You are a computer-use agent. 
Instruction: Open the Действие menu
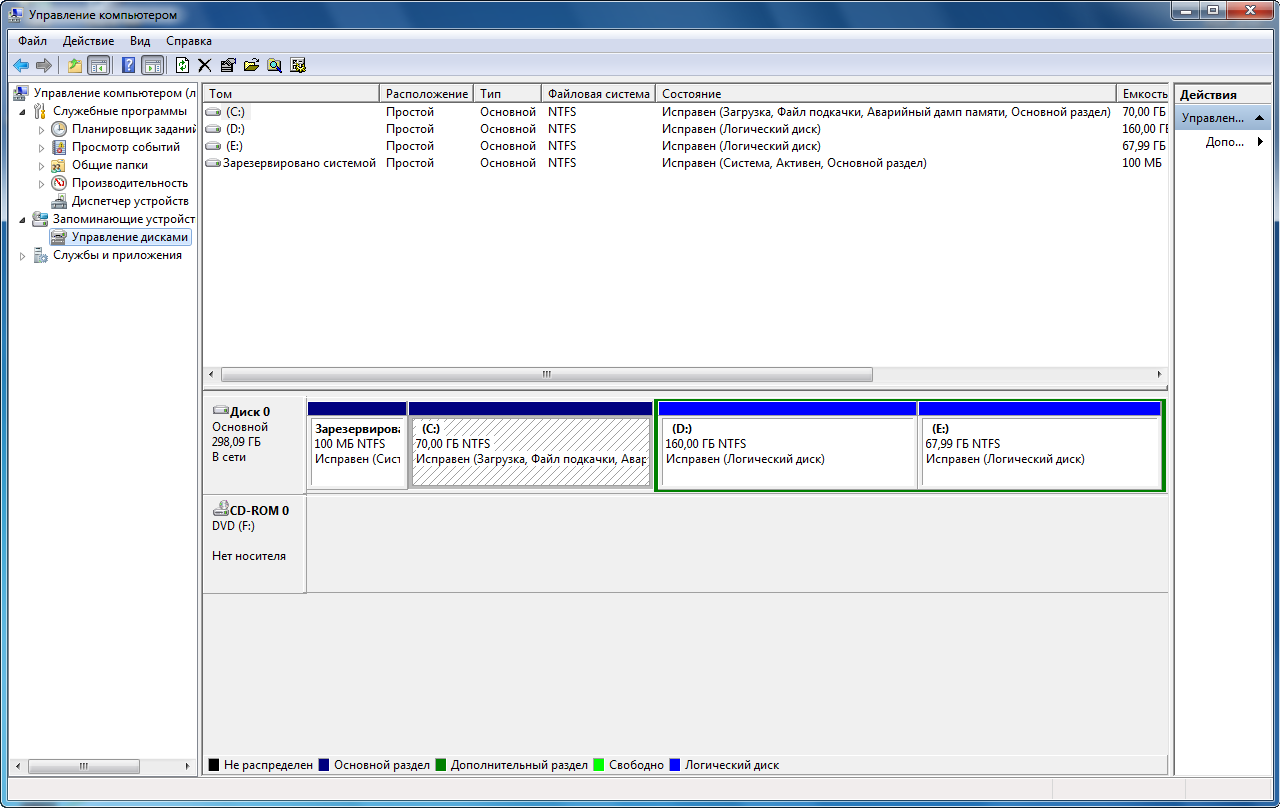point(88,41)
